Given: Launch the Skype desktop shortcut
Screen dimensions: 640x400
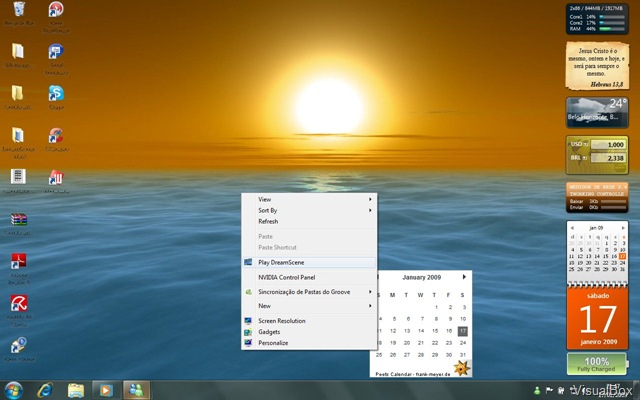Looking at the screenshot, I should point(56,93).
